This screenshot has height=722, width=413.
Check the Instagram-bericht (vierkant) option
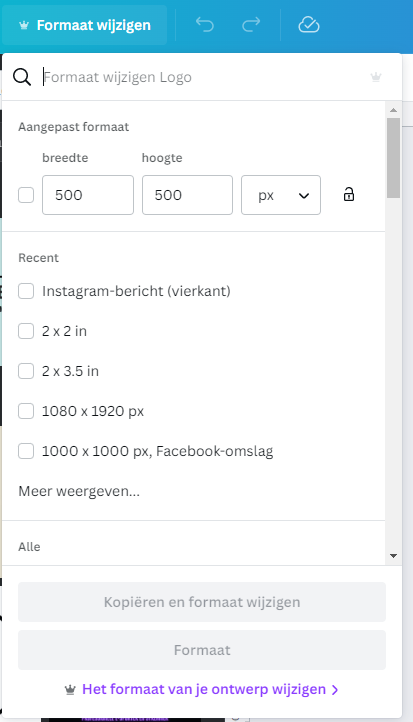26,291
